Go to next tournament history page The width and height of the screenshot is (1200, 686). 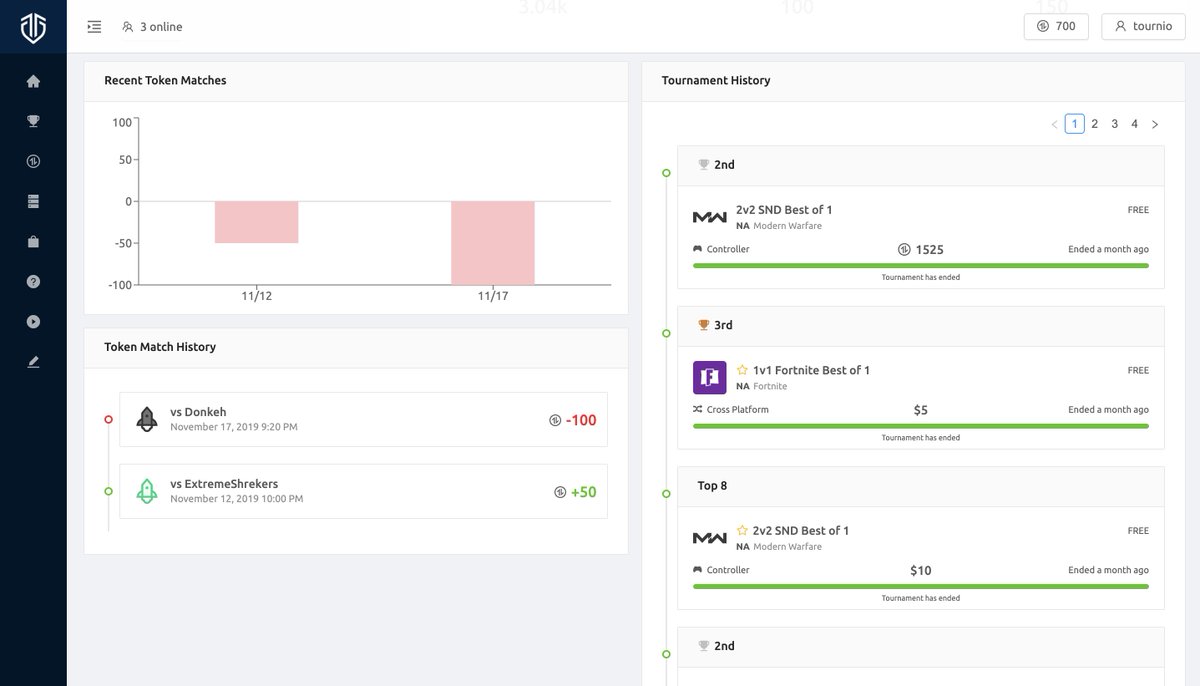[1155, 124]
